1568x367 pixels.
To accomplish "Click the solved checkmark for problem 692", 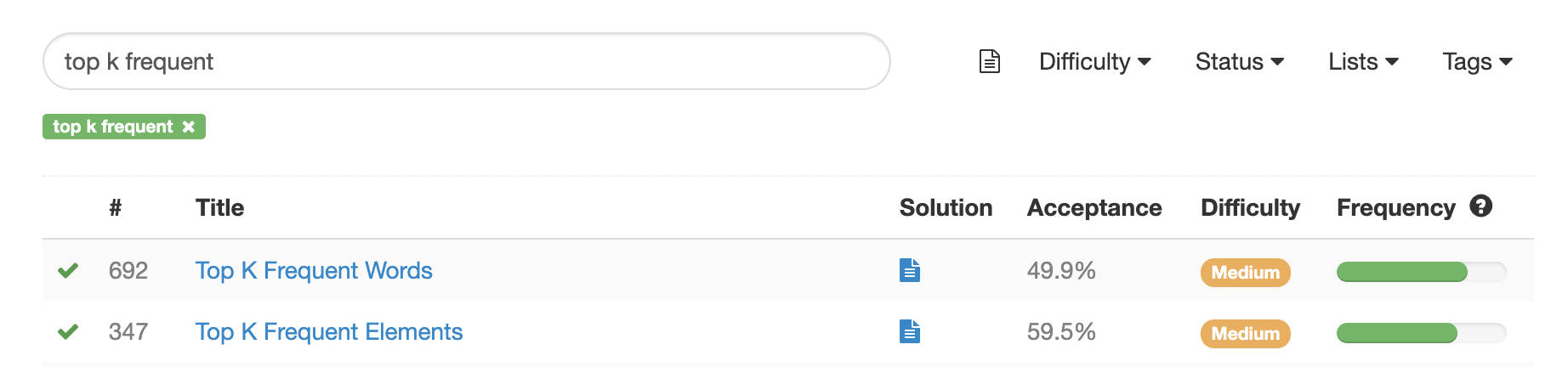I will point(68,270).
